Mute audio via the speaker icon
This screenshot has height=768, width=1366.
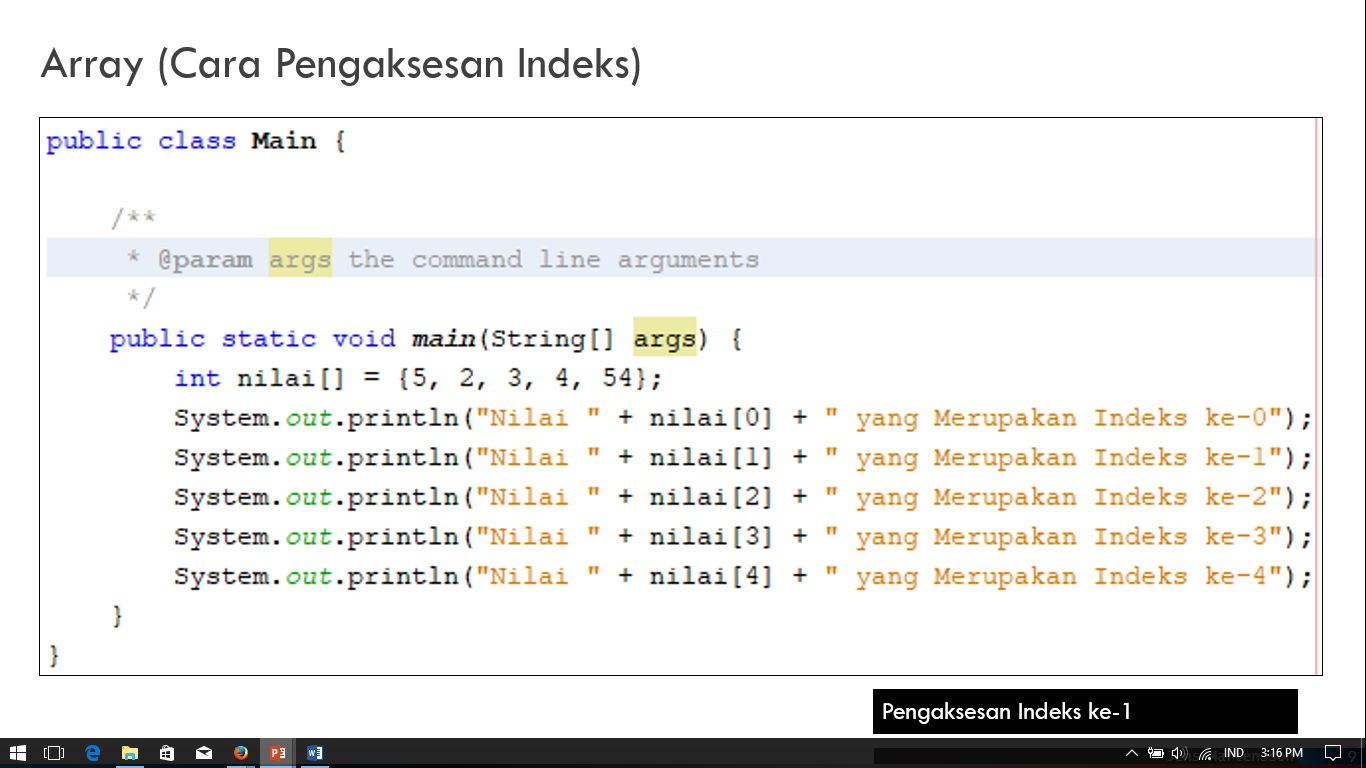1178,753
